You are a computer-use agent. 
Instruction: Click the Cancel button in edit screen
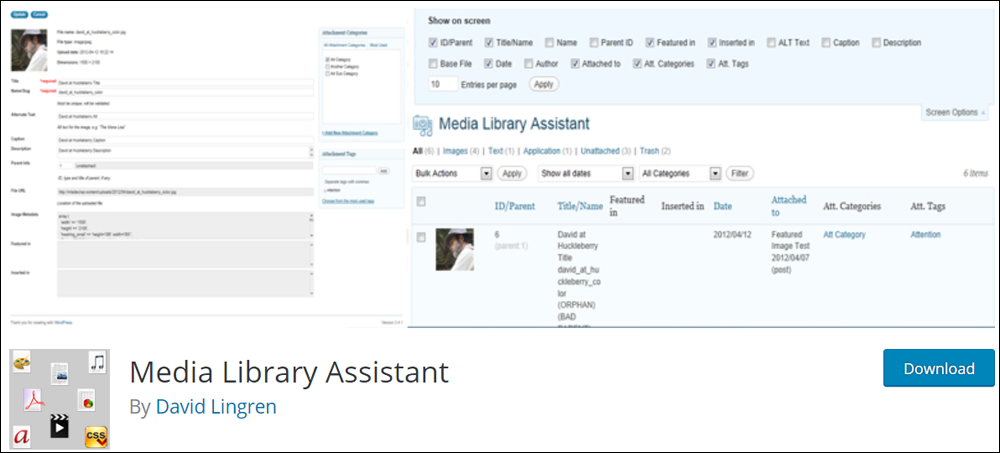coord(38,14)
